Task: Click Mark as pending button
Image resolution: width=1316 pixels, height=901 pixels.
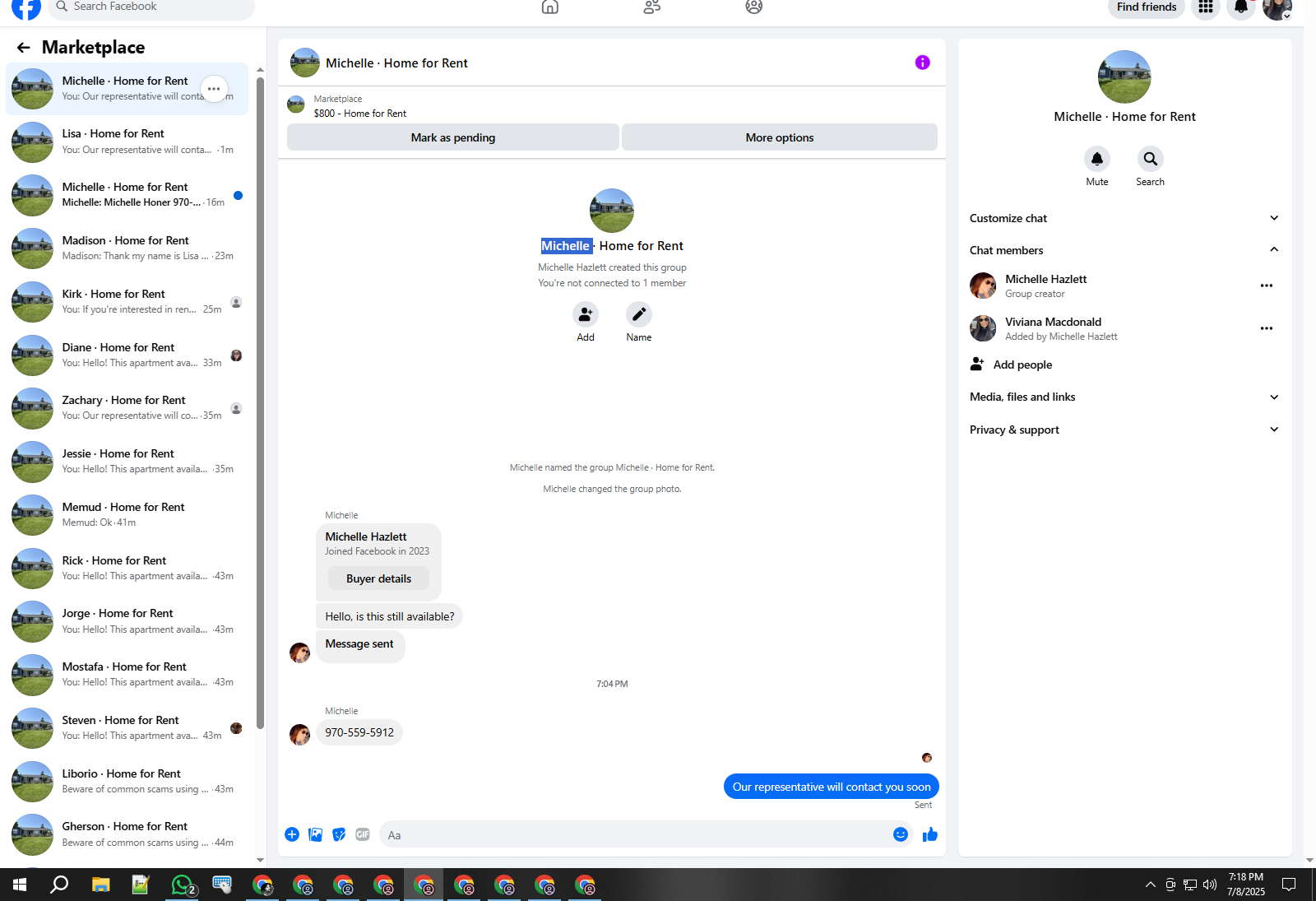Action: pos(452,137)
